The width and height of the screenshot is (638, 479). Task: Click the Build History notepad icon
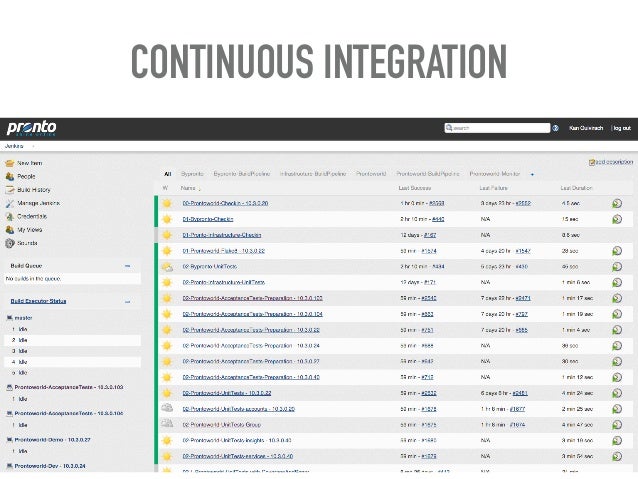10,190
